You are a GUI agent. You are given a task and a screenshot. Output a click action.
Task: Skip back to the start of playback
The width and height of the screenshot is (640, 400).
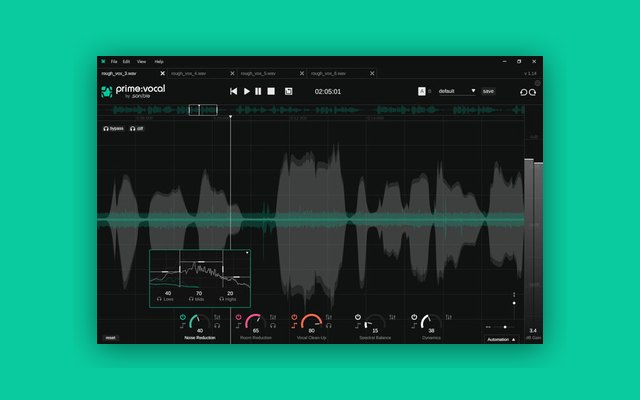233,91
